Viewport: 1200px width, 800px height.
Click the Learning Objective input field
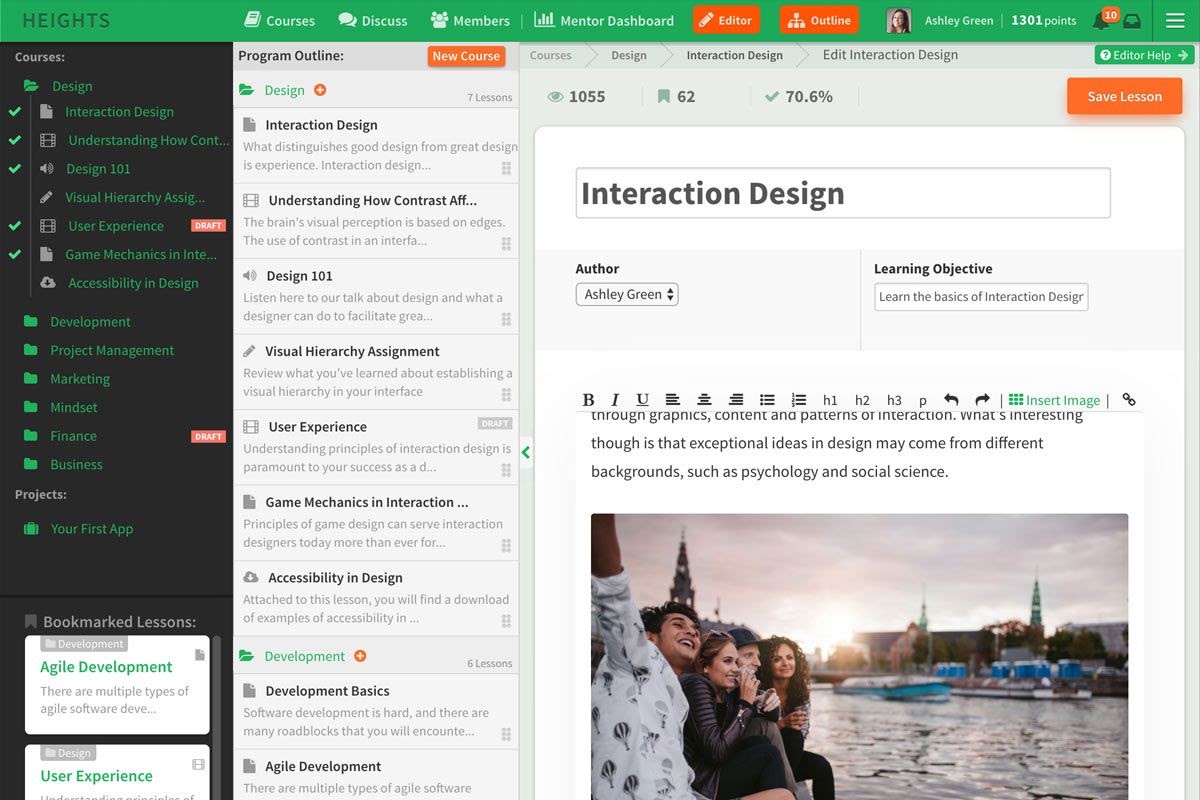tap(981, 297)
